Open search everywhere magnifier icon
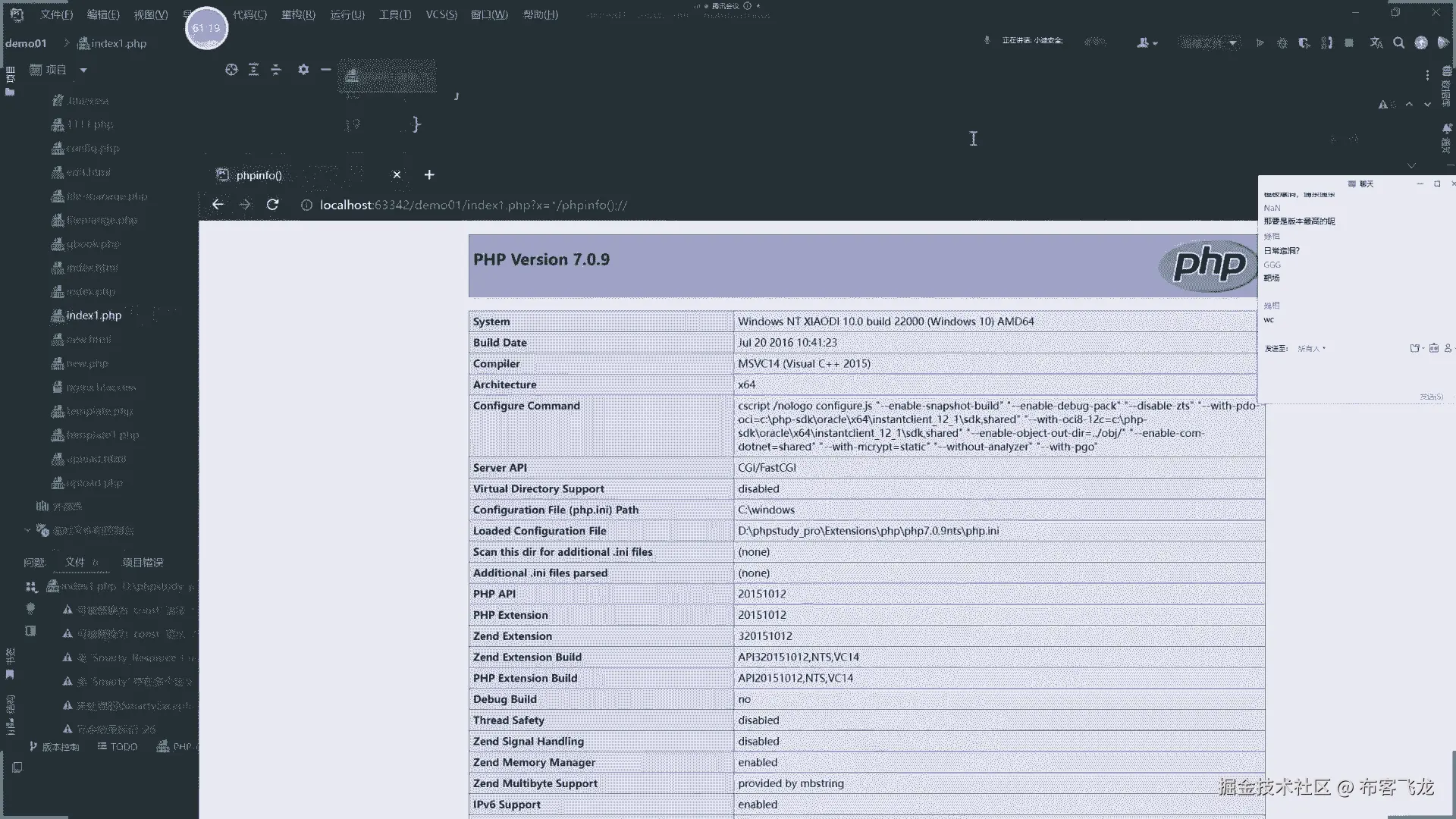Viewport: 1456px width, 819px height. (x=1399, y=43)
